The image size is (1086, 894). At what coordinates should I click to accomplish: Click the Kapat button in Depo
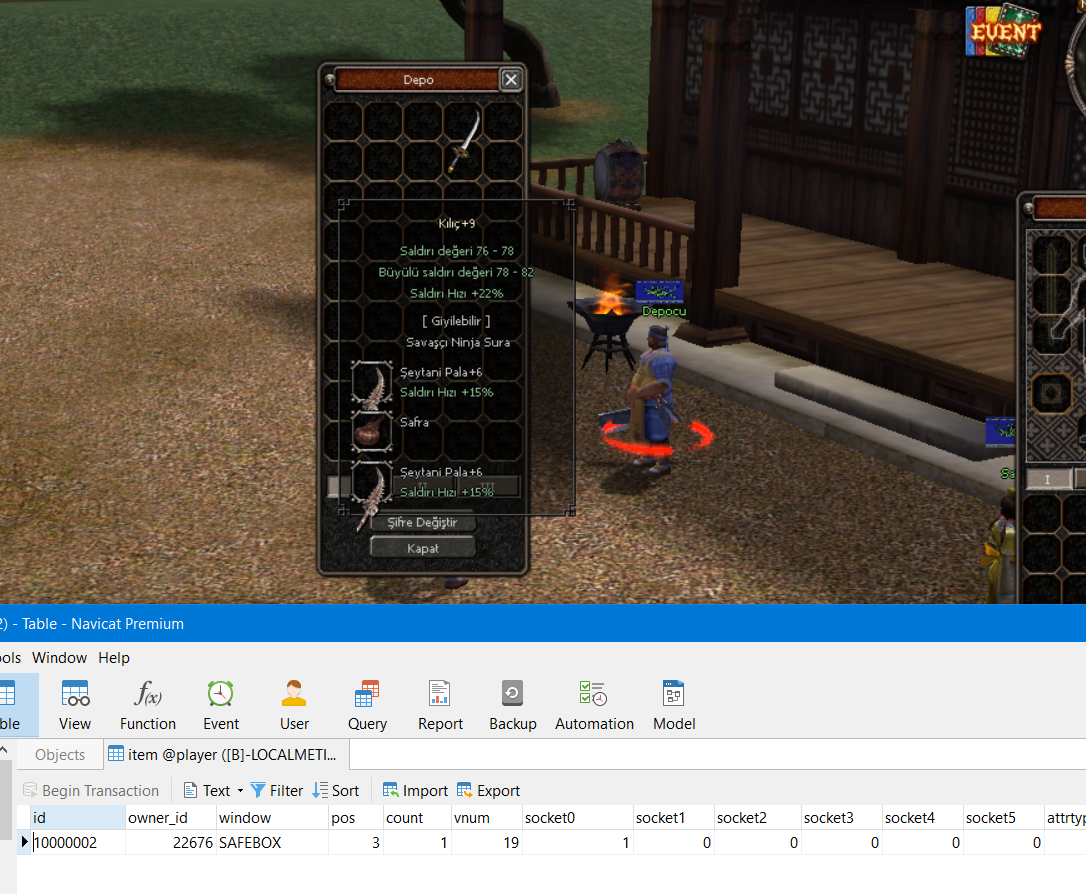(x=422, y=548)
